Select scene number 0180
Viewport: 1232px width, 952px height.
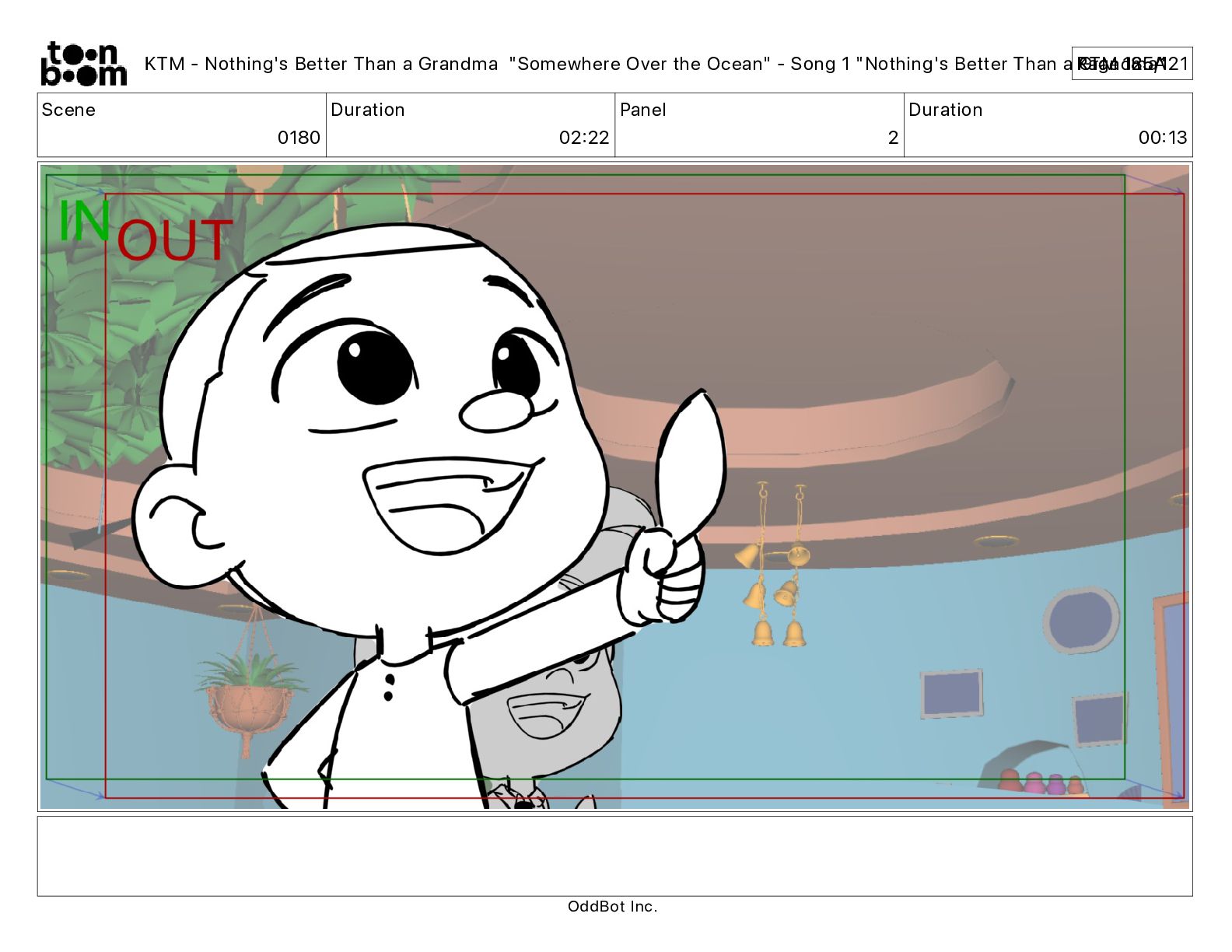[x=299, y=138]
